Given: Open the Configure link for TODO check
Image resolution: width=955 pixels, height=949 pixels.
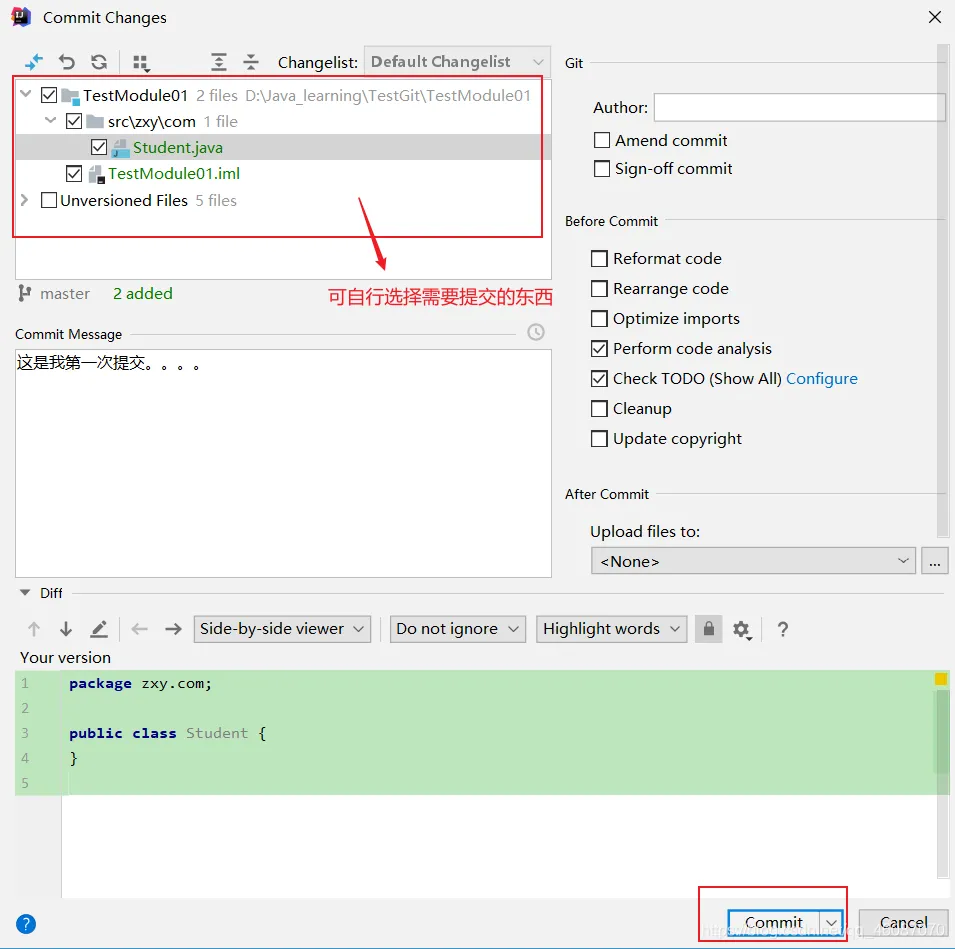Looking at the screenshot, I should (x=821, y=379).
